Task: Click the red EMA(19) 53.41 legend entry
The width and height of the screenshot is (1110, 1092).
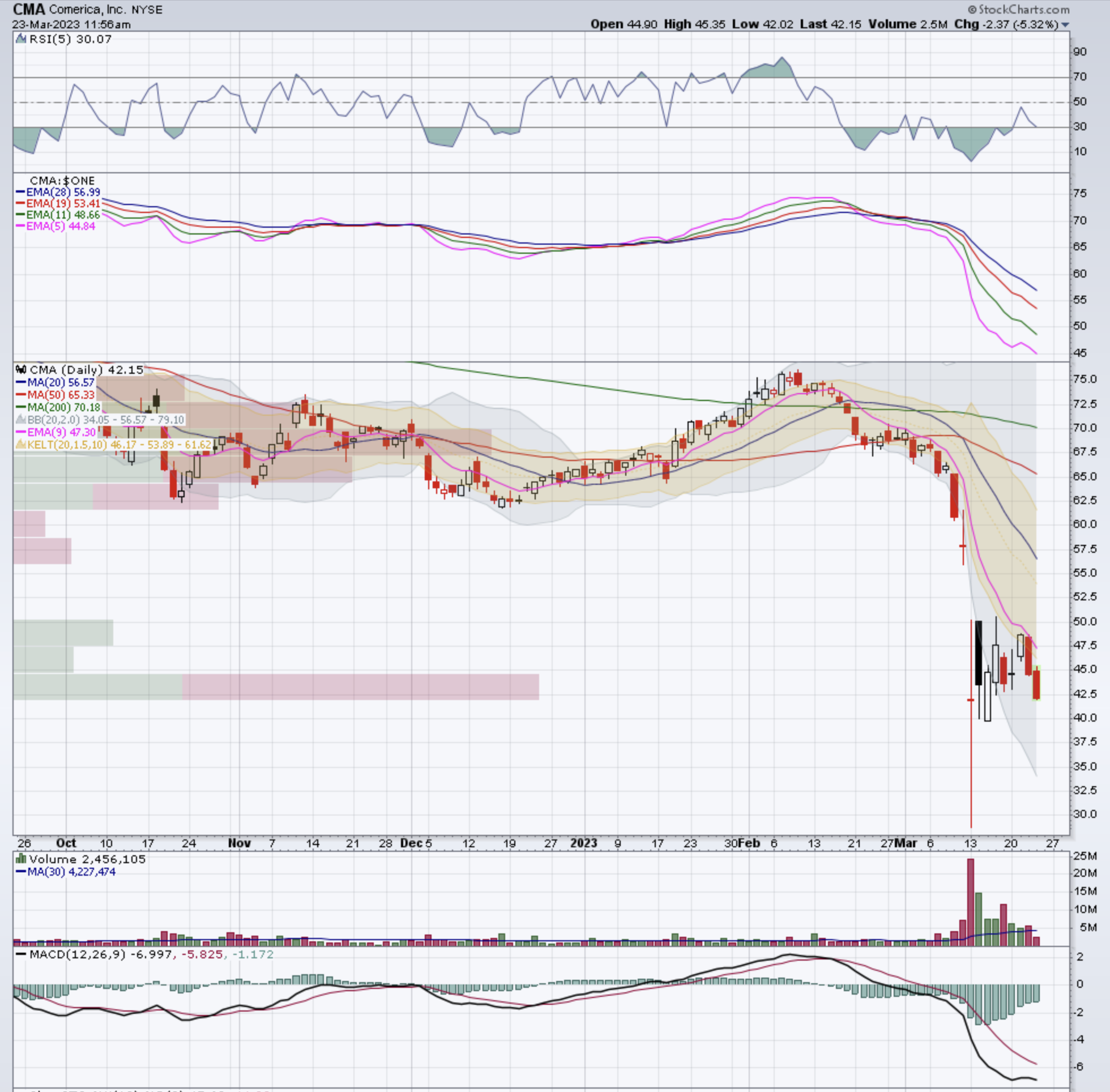Action: coord(58,203)
